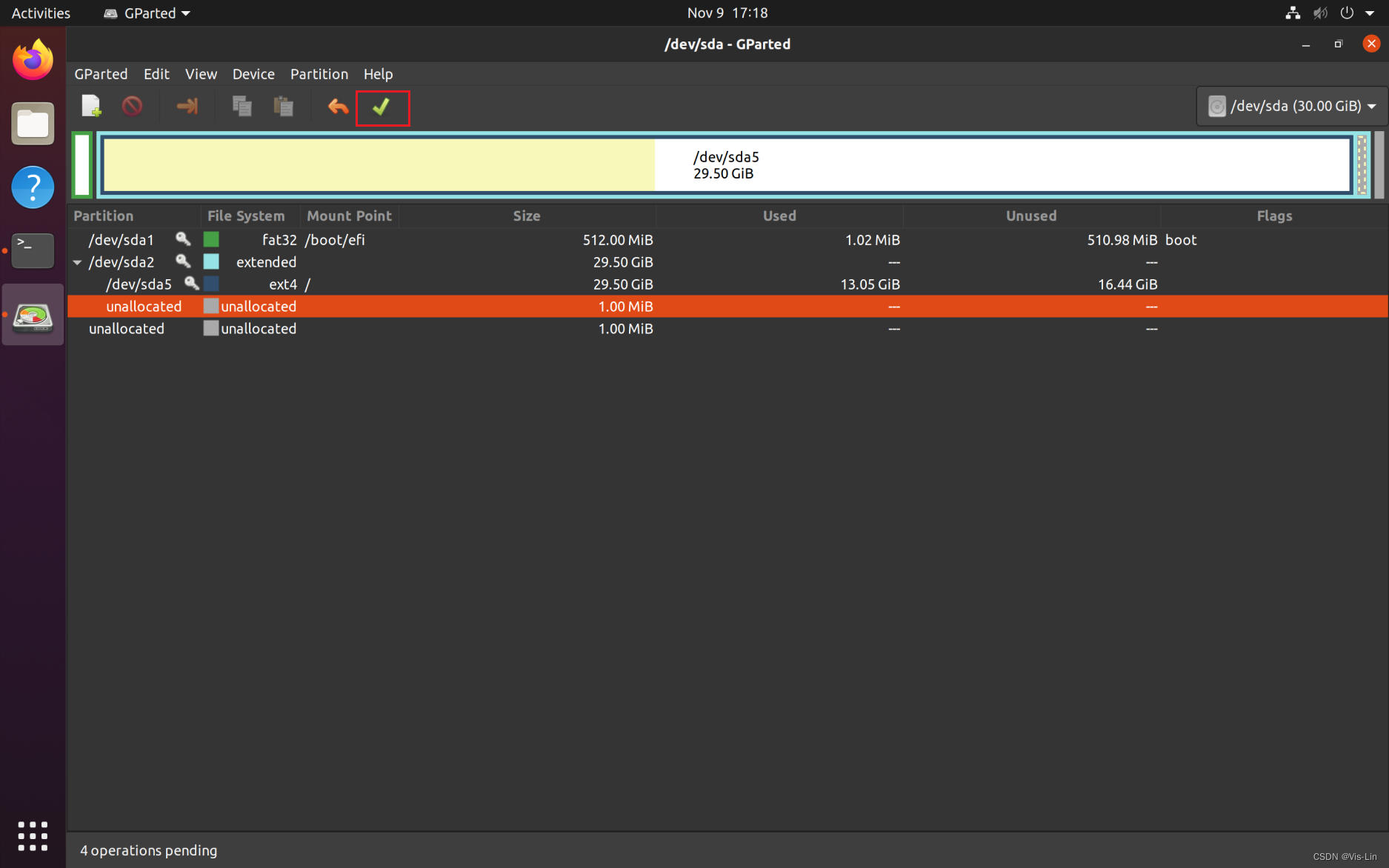The width and height of the screenshot is (1389, 868).
Task: Click the dark blue ext4 color swatch
Action: pyautogui.click(x=211, y=284)
